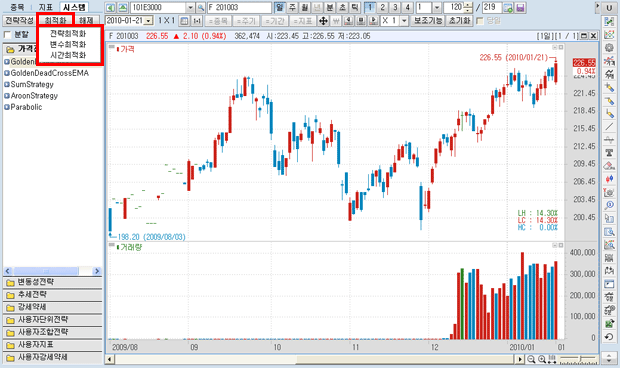Choose 시간최적화 from the menu
This screenshot has height=368, width=620.
coord(68,55)
